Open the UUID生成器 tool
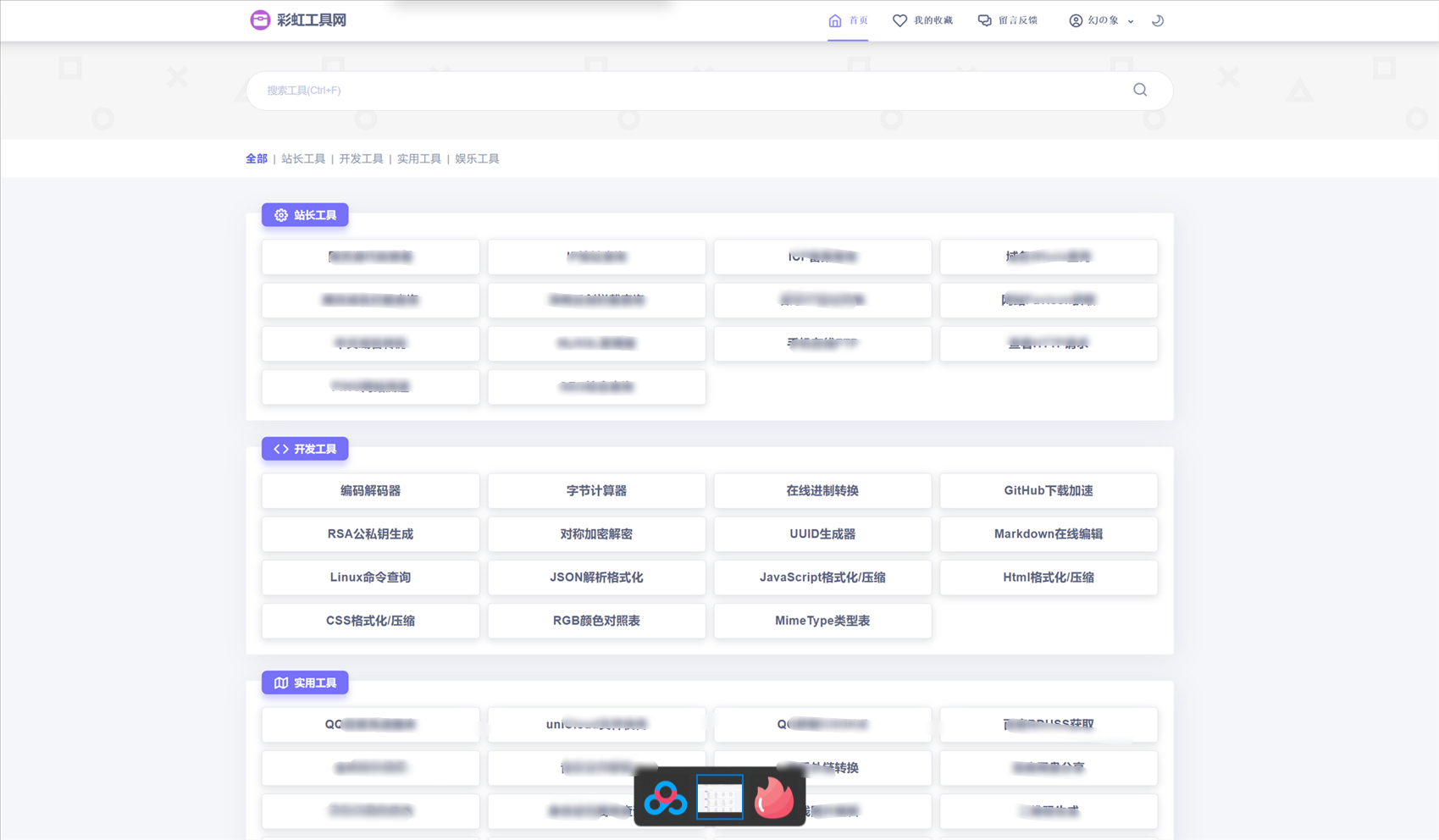 tap(822, 534)
